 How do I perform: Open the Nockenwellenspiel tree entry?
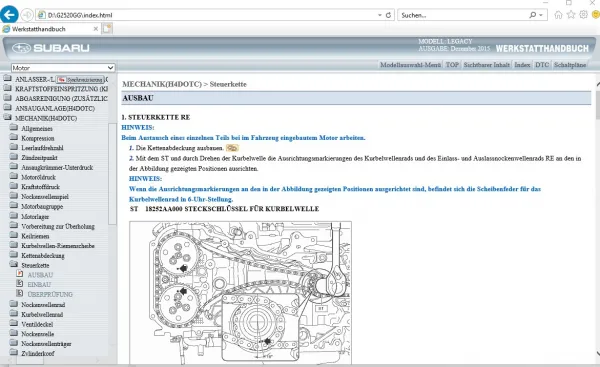[44, 197]
